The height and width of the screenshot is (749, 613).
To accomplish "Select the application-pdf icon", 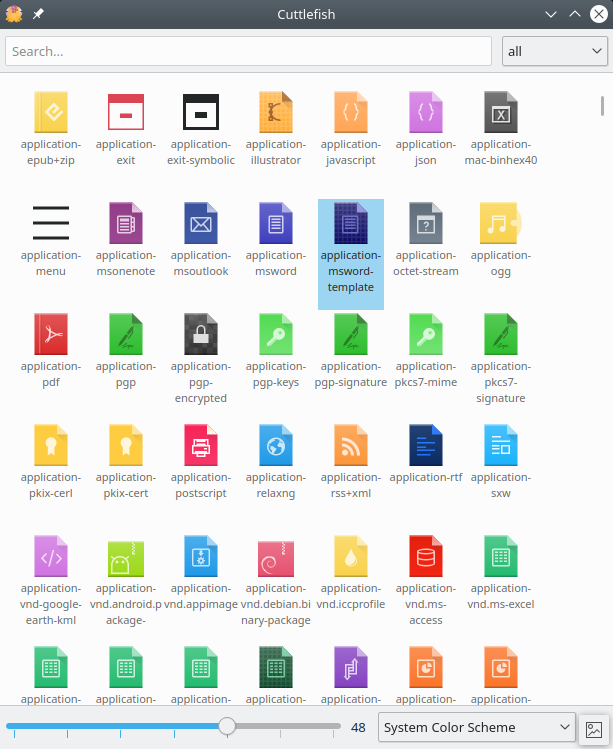I will pyautogui.click(x=50, y=334).
